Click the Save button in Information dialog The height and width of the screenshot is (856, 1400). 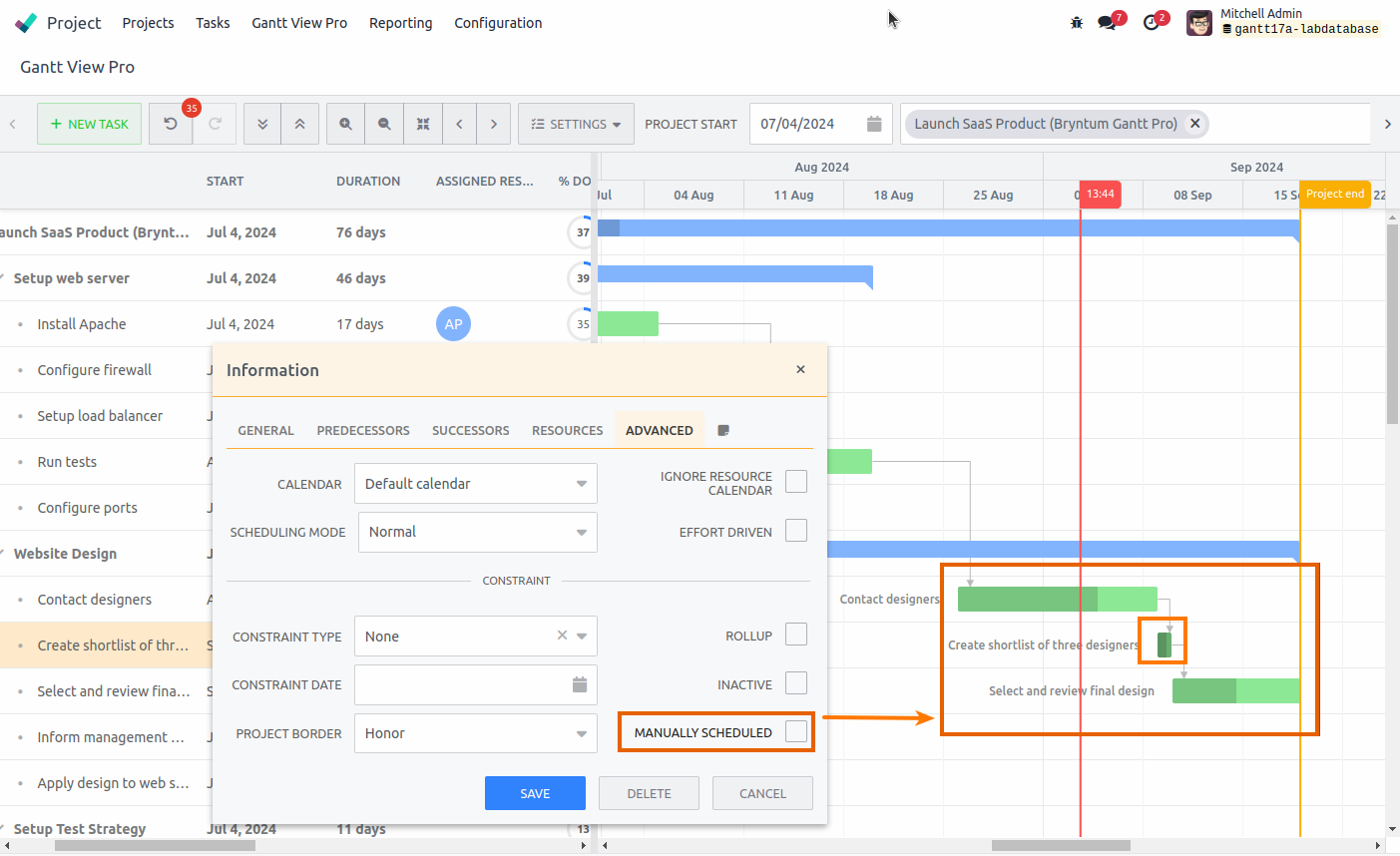tap(535, 792)
